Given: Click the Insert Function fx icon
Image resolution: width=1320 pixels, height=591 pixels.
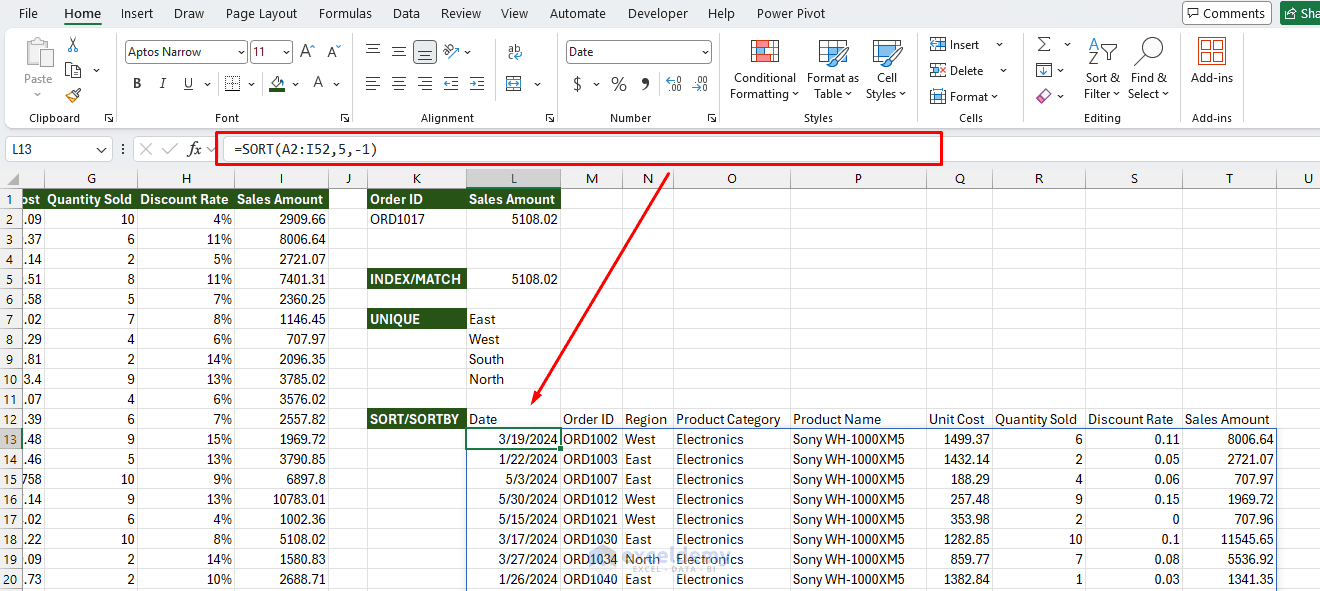Looking at the screenshot, I should click(195, 150).
